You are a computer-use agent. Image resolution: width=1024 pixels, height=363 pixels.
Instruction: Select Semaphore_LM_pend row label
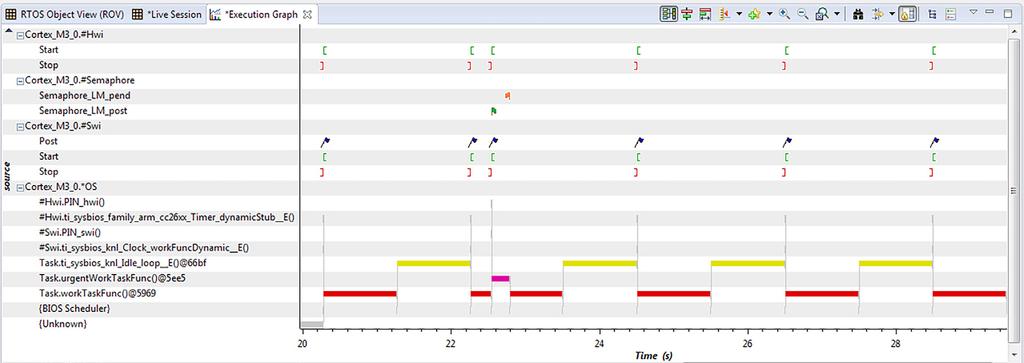[x=84, y=95]
